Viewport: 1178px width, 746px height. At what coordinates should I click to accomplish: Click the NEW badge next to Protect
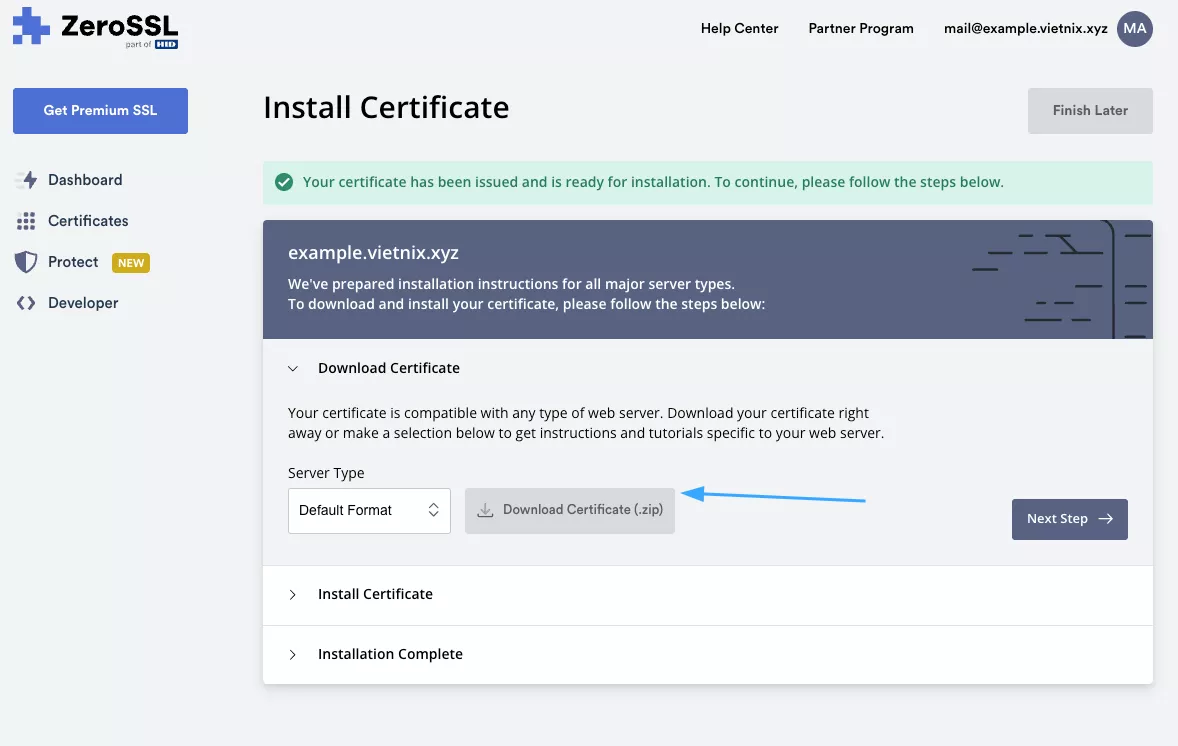pyautogui.click(x=131, y=263)
